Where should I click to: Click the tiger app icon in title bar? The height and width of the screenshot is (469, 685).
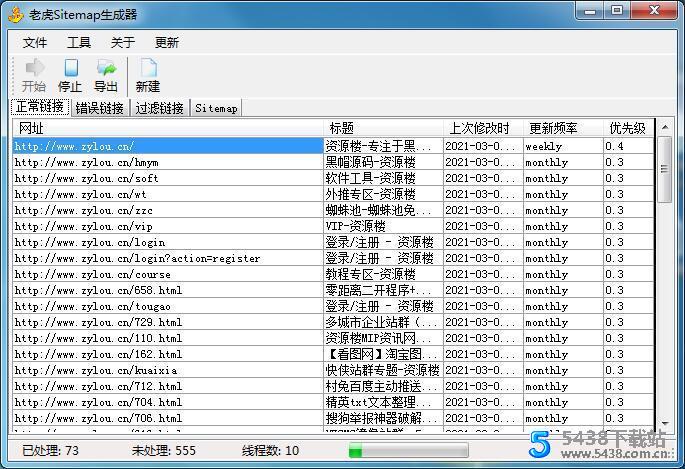pyautogui.click(x=16, y=14)
